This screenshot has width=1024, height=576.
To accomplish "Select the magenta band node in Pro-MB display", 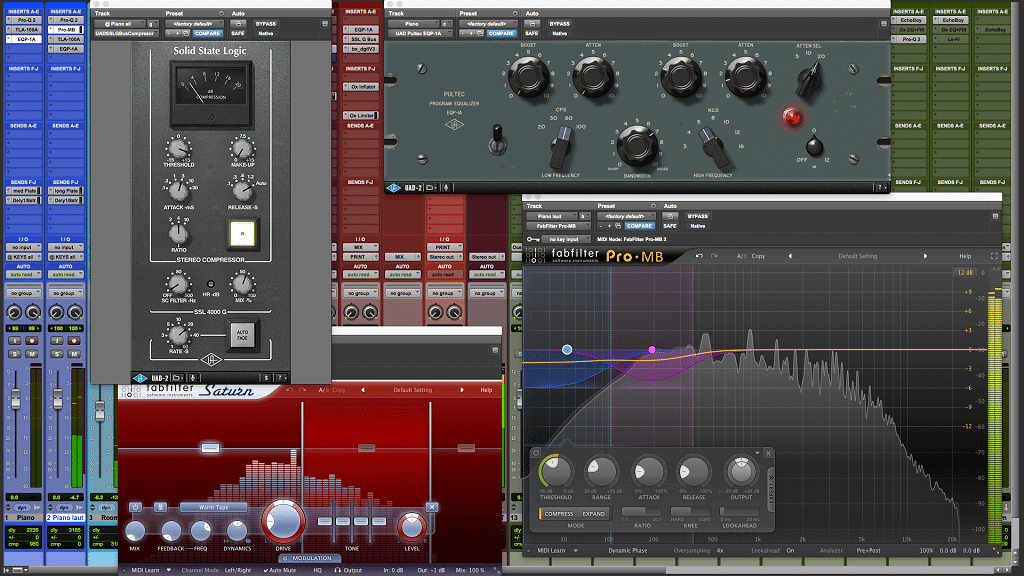I will (x=652, y=350).
